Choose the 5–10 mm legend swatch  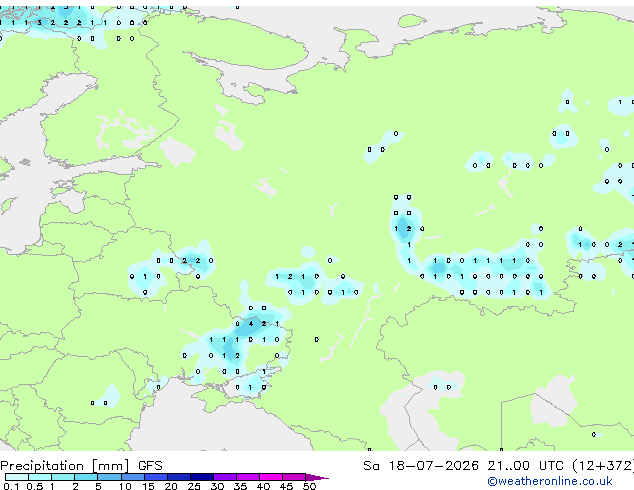click(x=109, y=477)
